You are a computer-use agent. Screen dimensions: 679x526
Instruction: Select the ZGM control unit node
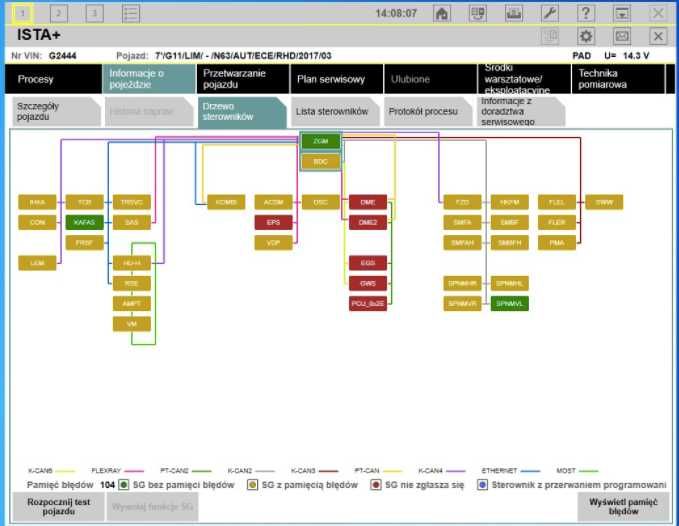coord(320,141)
